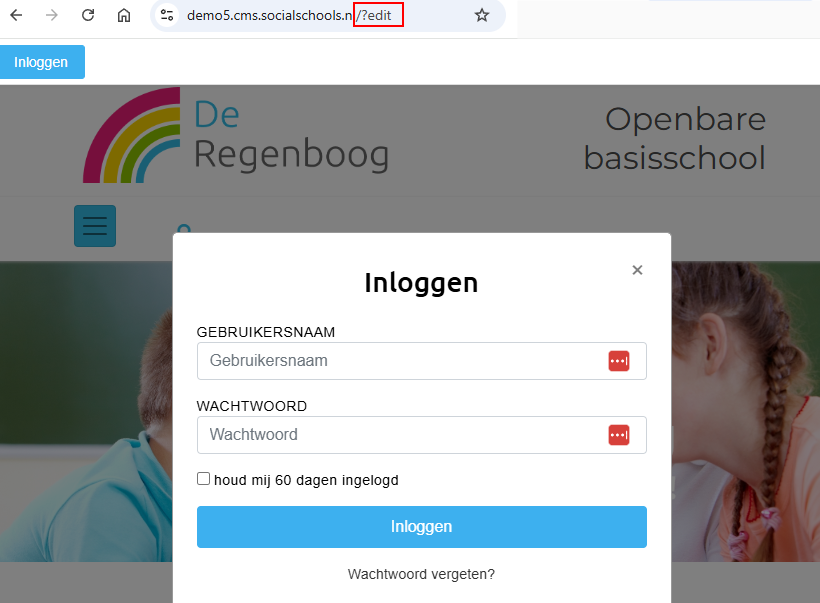Screen dimensions: 820x603
Task: Click the Openbare basisschool header text
Action: pyautogui.click(x=675, y=139)
